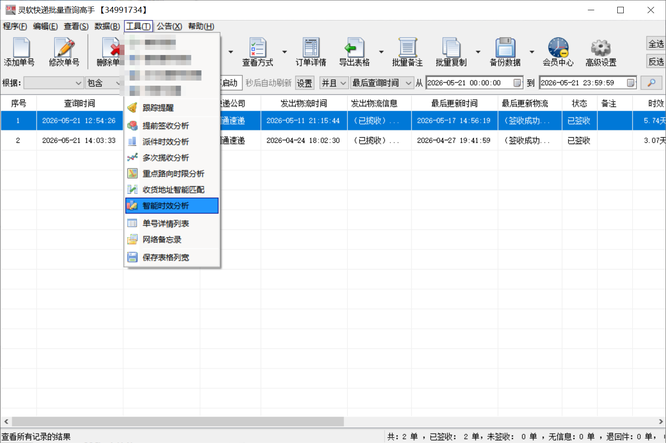The height and width of the screenshot is (443, 666).
Task: Sort by 序号 column header
Action: (x=18, y=103)
